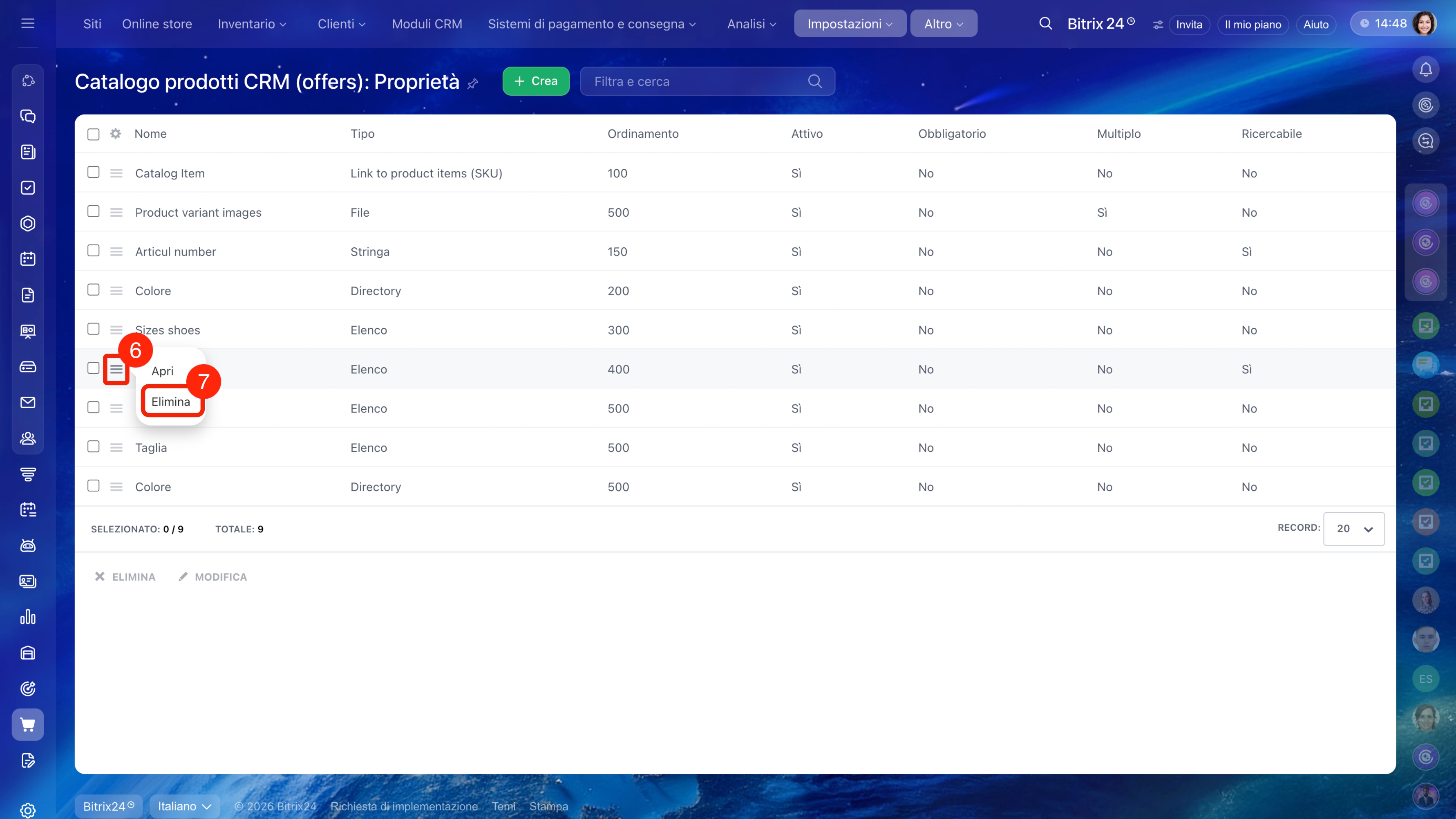The height and width of the screenshot is (819, 1456).
Task: Click the shopping cart sidebar icon
Action: pyautogui.click(x=28, y=724)
